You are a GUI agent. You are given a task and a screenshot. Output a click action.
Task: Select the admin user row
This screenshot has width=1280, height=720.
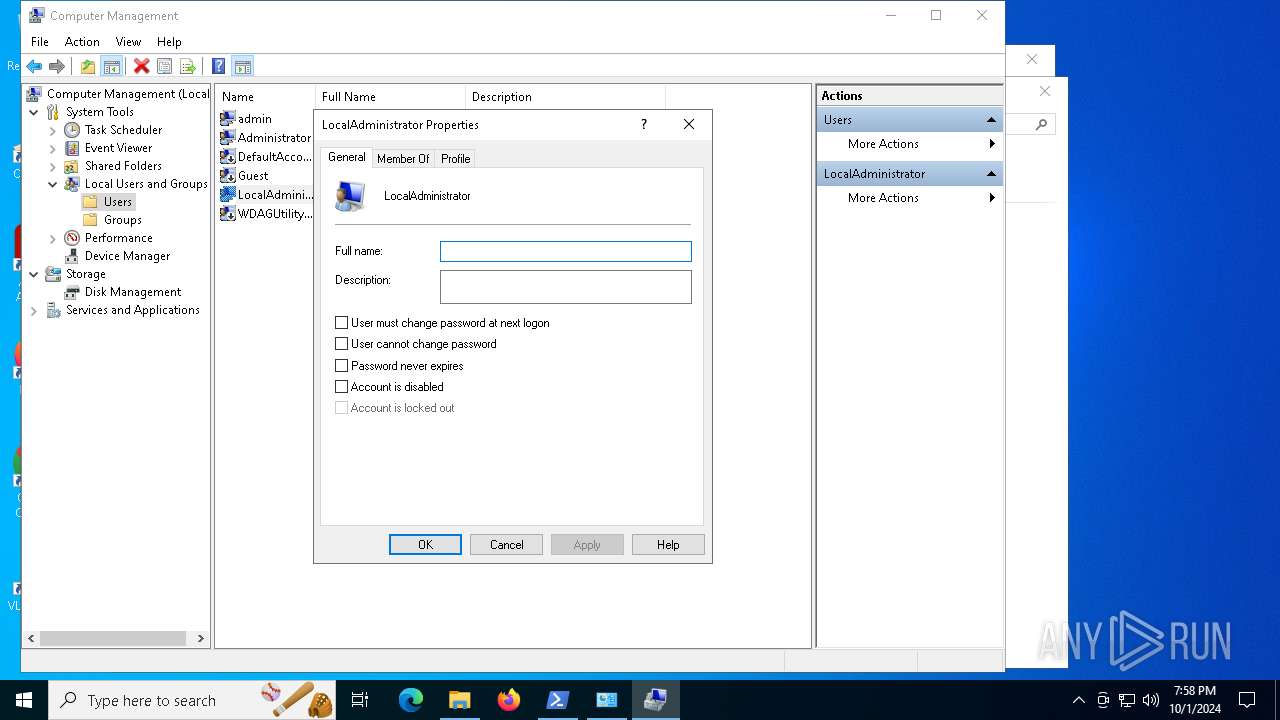tap(254, 119)
